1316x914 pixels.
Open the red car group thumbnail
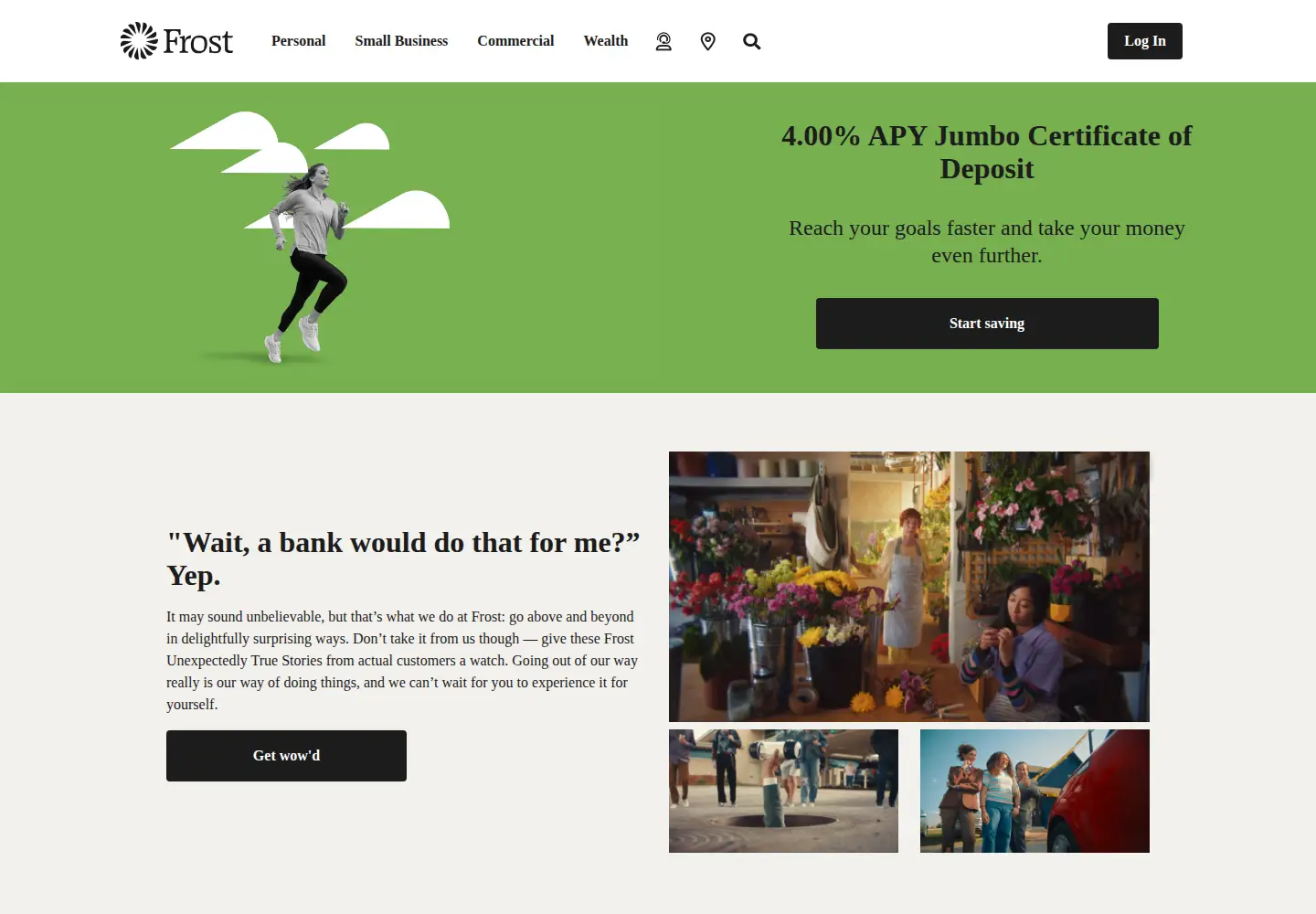pyautogui.click(x=1035, y=791)
